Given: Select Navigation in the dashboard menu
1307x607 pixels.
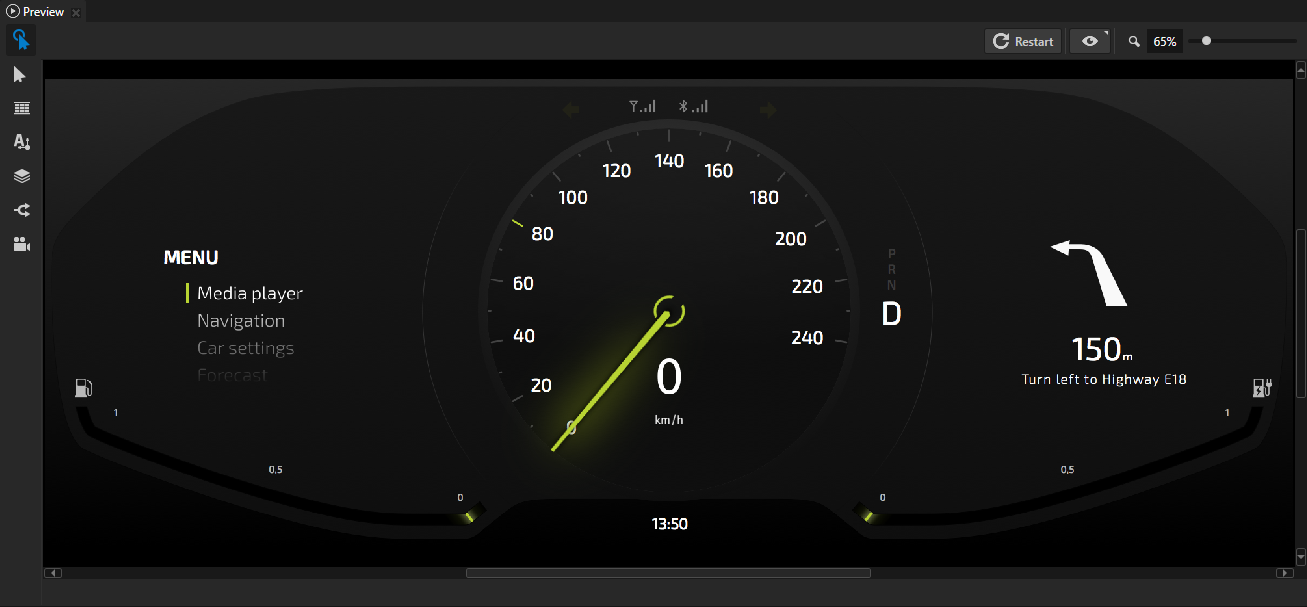Looking at the screenshot, I should coord(240,321).
